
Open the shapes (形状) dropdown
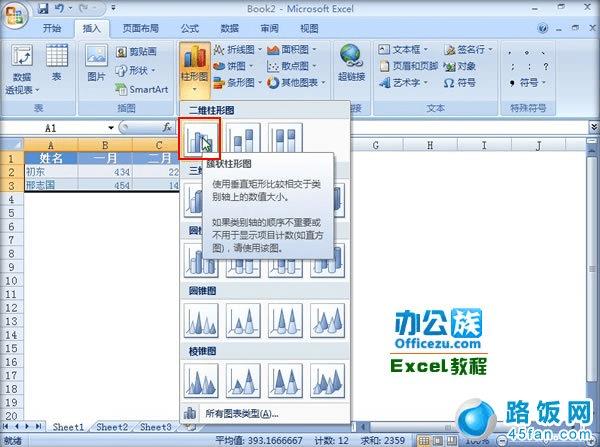tap(135, 70)
